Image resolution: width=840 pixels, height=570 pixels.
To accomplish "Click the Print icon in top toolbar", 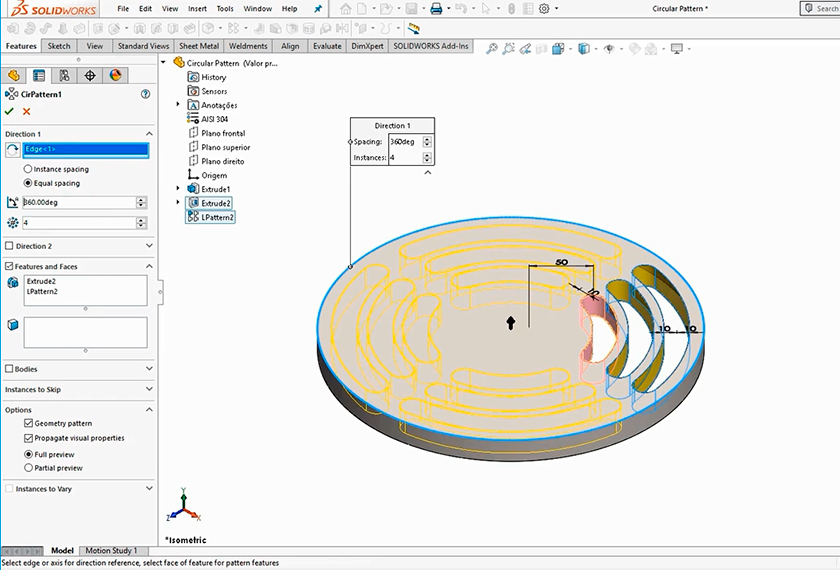I will pyautogui.click(x=436, y=9).
